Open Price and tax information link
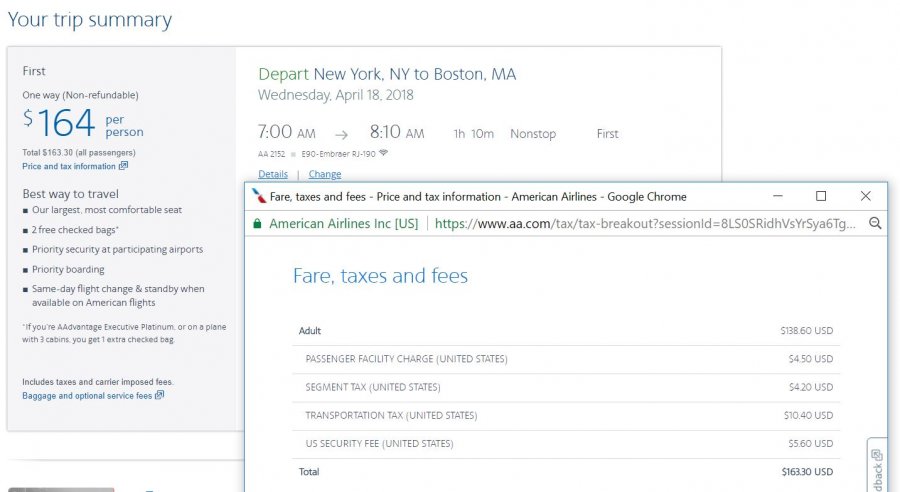This screenshot has height=492, width=900. point(69,166)
